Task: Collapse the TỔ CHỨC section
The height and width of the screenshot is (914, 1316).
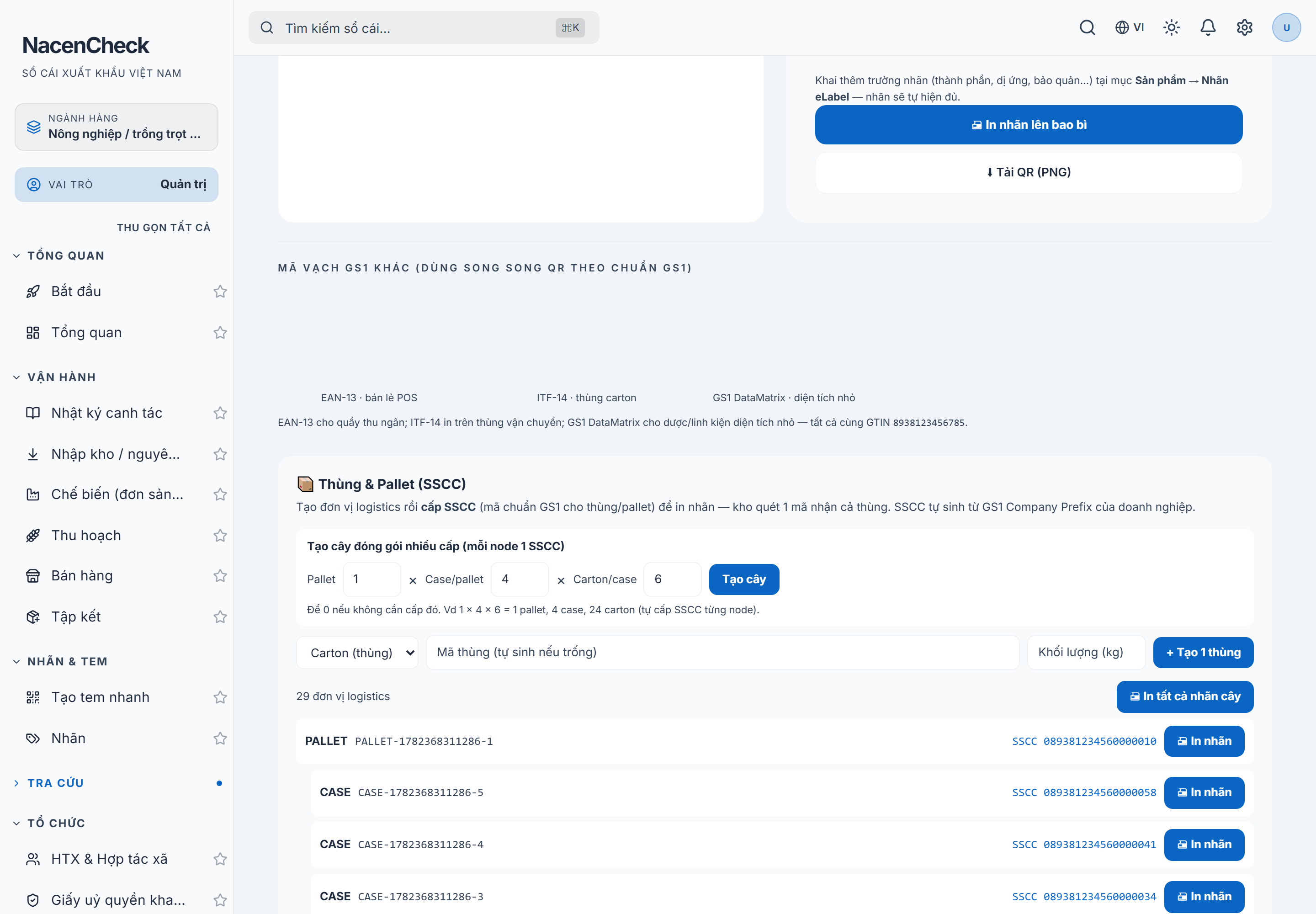Action: 49,823
